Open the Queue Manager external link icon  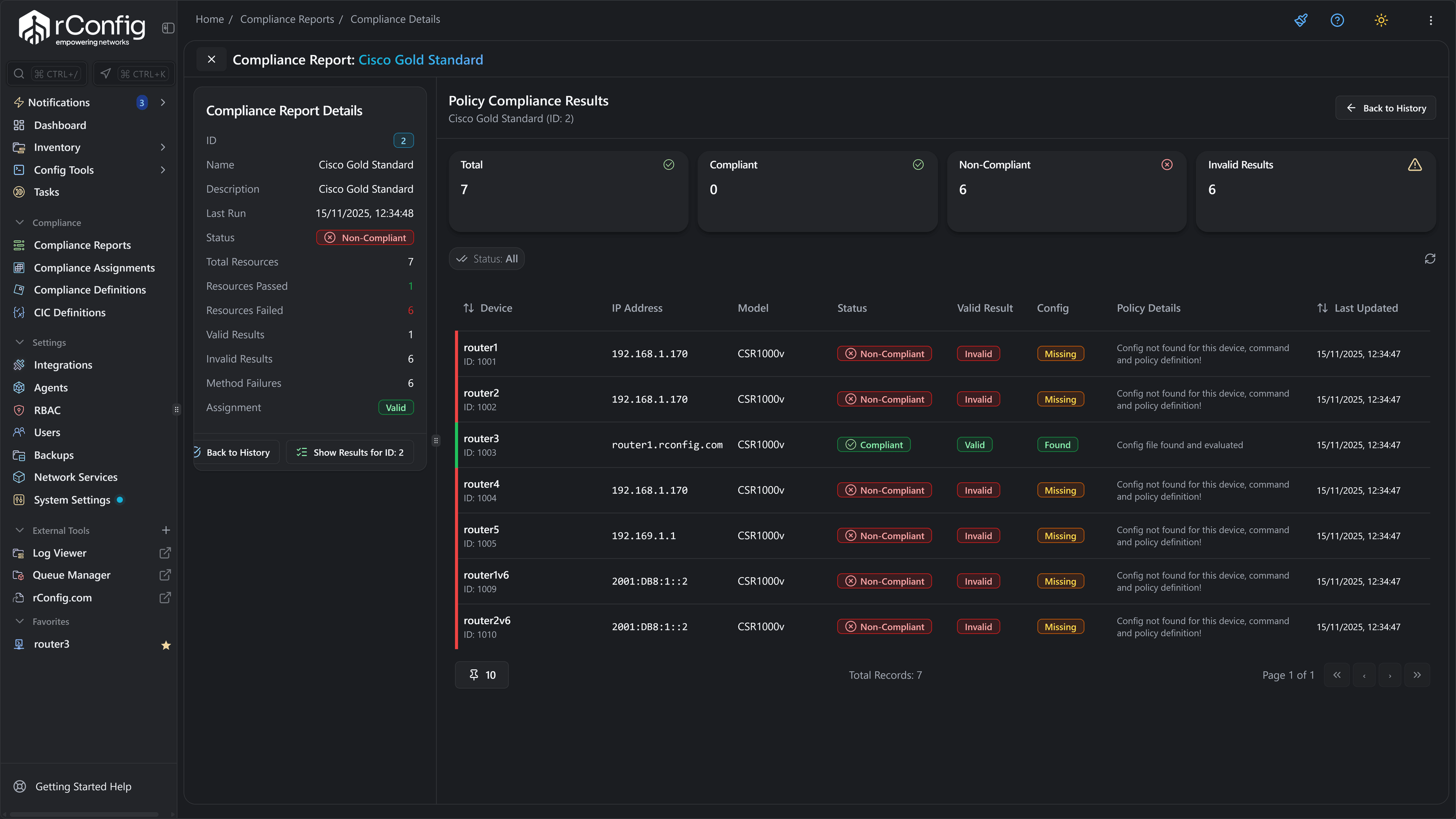pyautogui.click(x=165, y=575)
